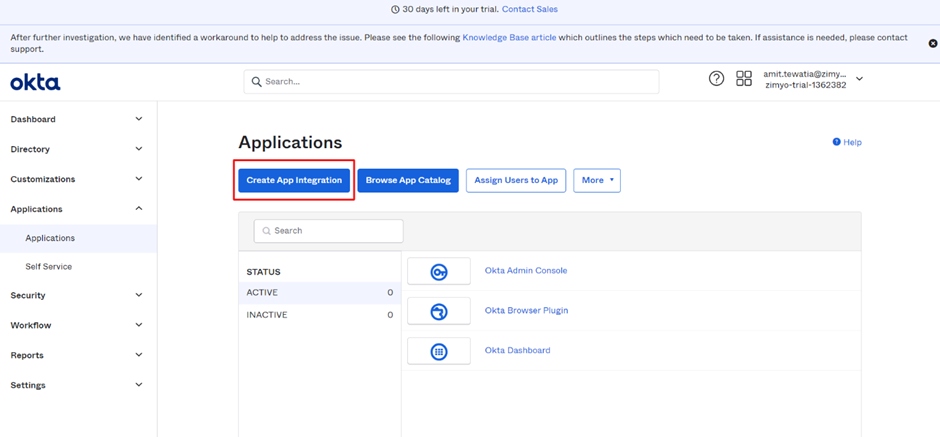Click Create App Integration button
This screenshot has width=940, height=437.
(294, 180)
